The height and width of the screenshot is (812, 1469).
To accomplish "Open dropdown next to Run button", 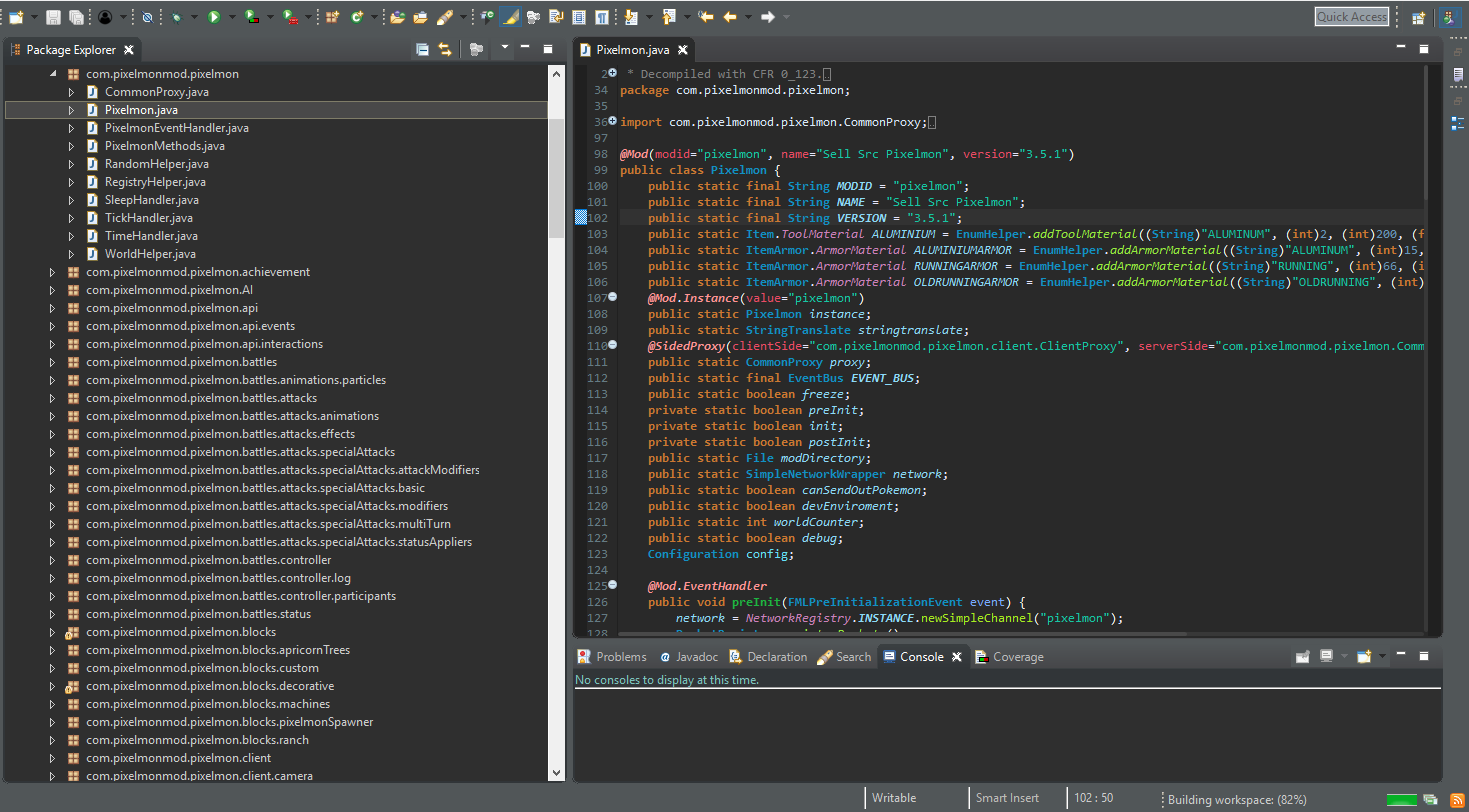I will (233, 17).
